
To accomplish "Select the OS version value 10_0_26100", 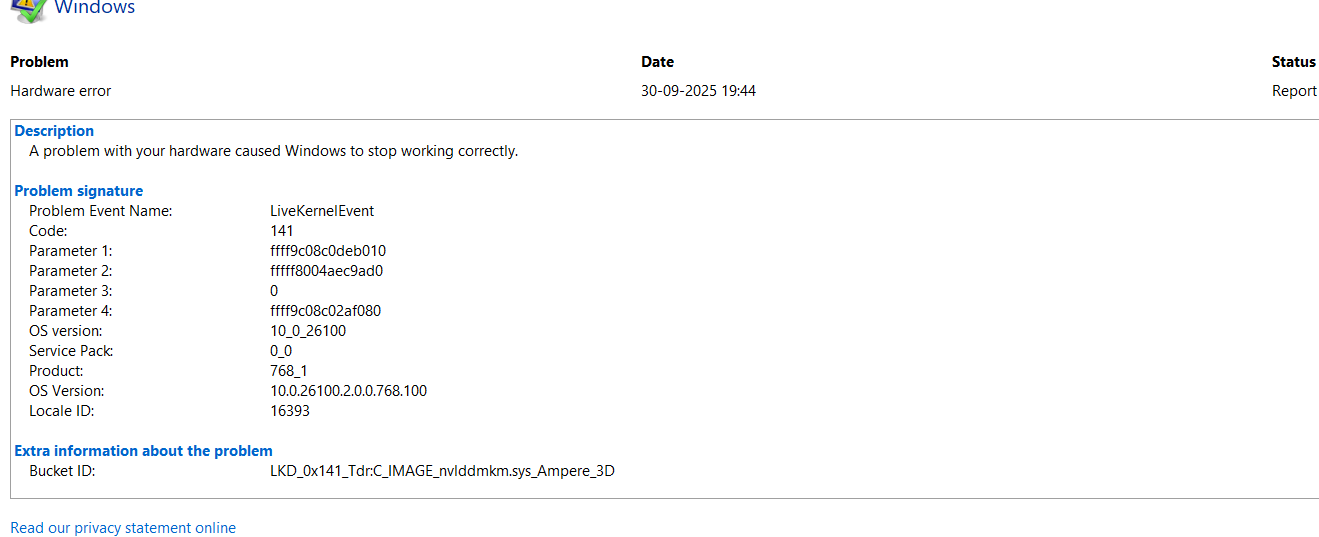I will (x=308, y=331).
